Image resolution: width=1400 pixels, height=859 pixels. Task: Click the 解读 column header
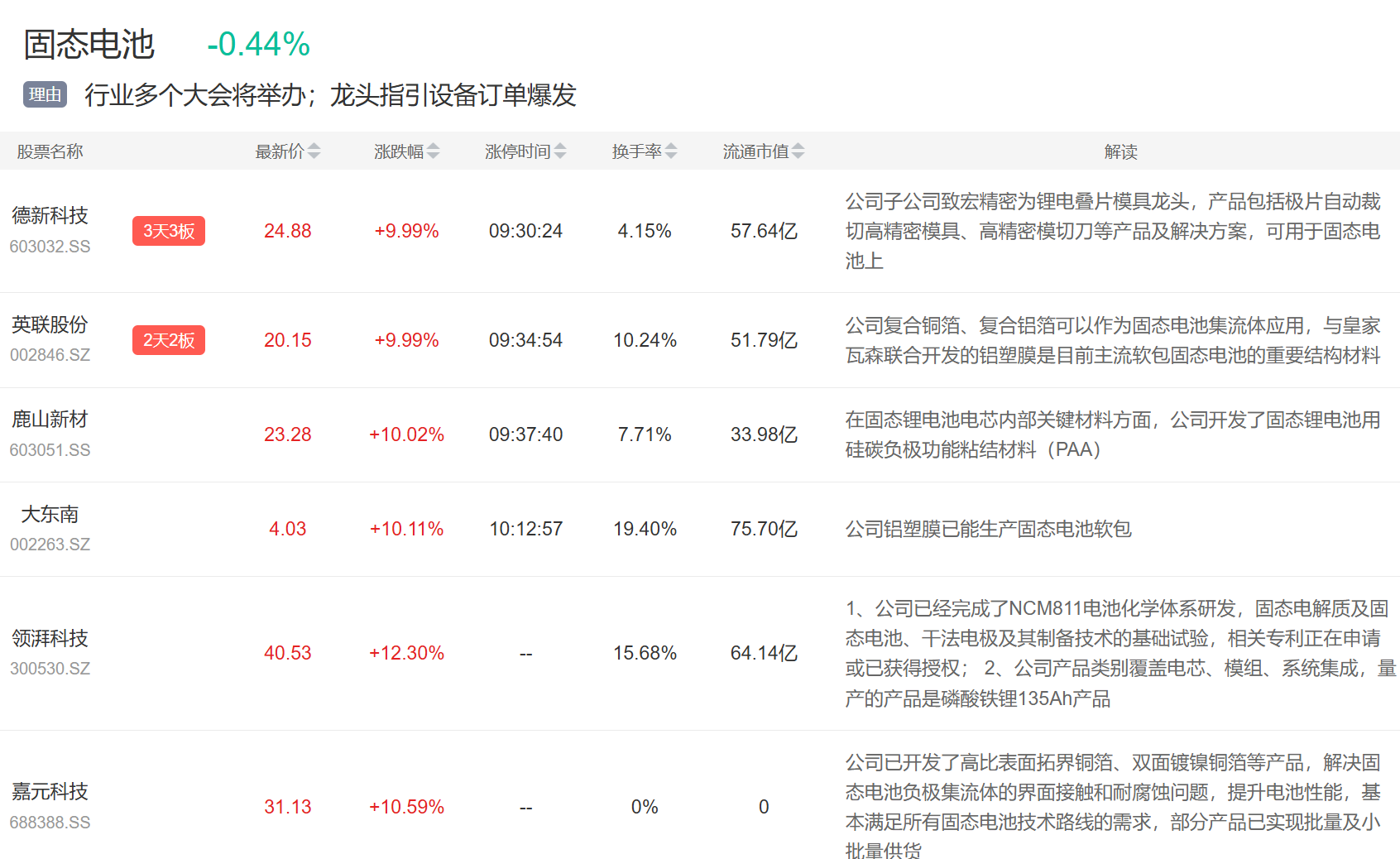coord(1120,151)
